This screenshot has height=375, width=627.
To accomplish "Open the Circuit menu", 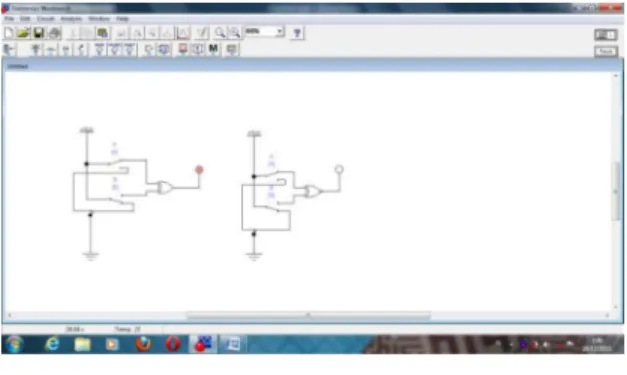I will (x=46, y=19).
